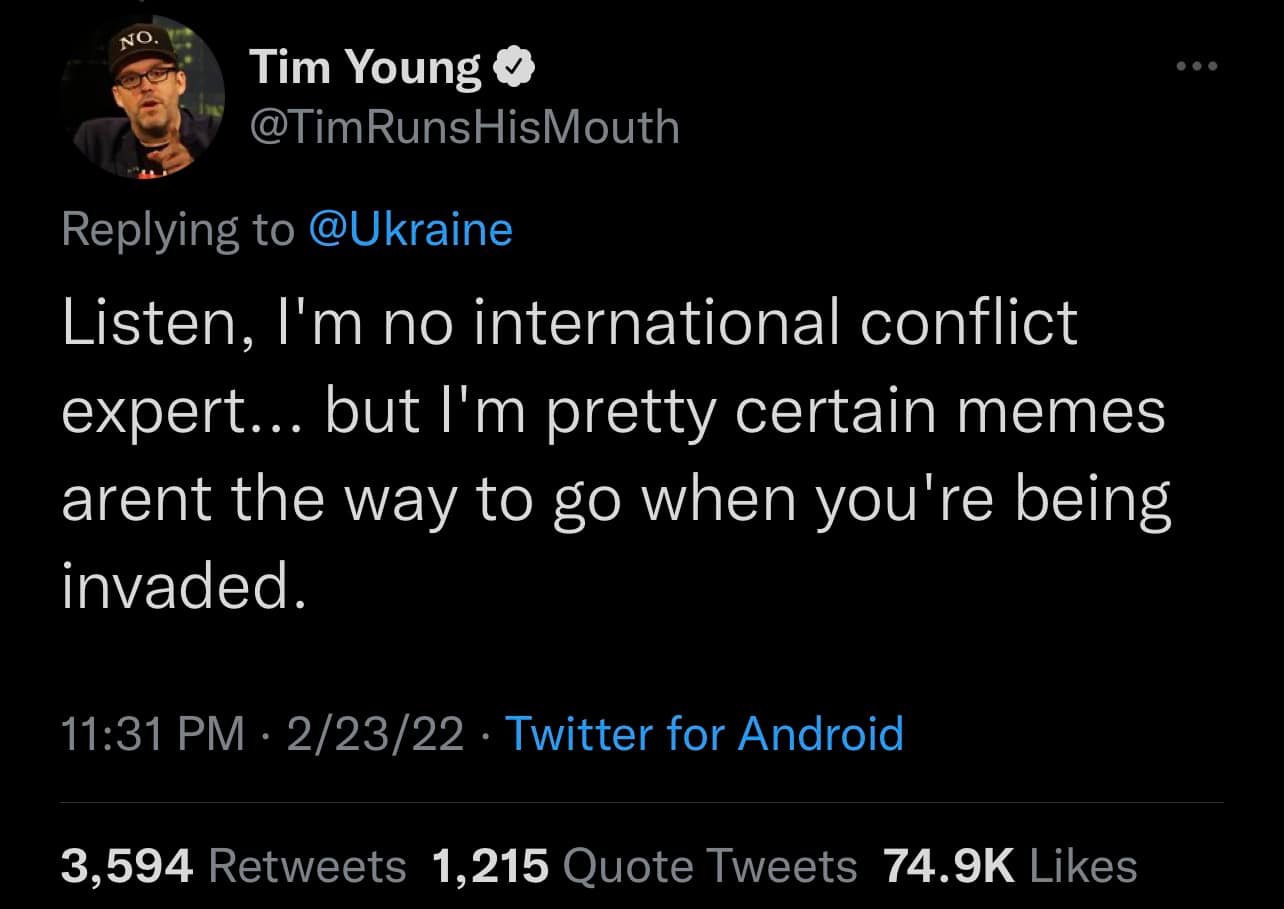The width and height of the screenshot is (1284, 909).
Task: Click the 2/23/22 date
Action: coord(375,733)
